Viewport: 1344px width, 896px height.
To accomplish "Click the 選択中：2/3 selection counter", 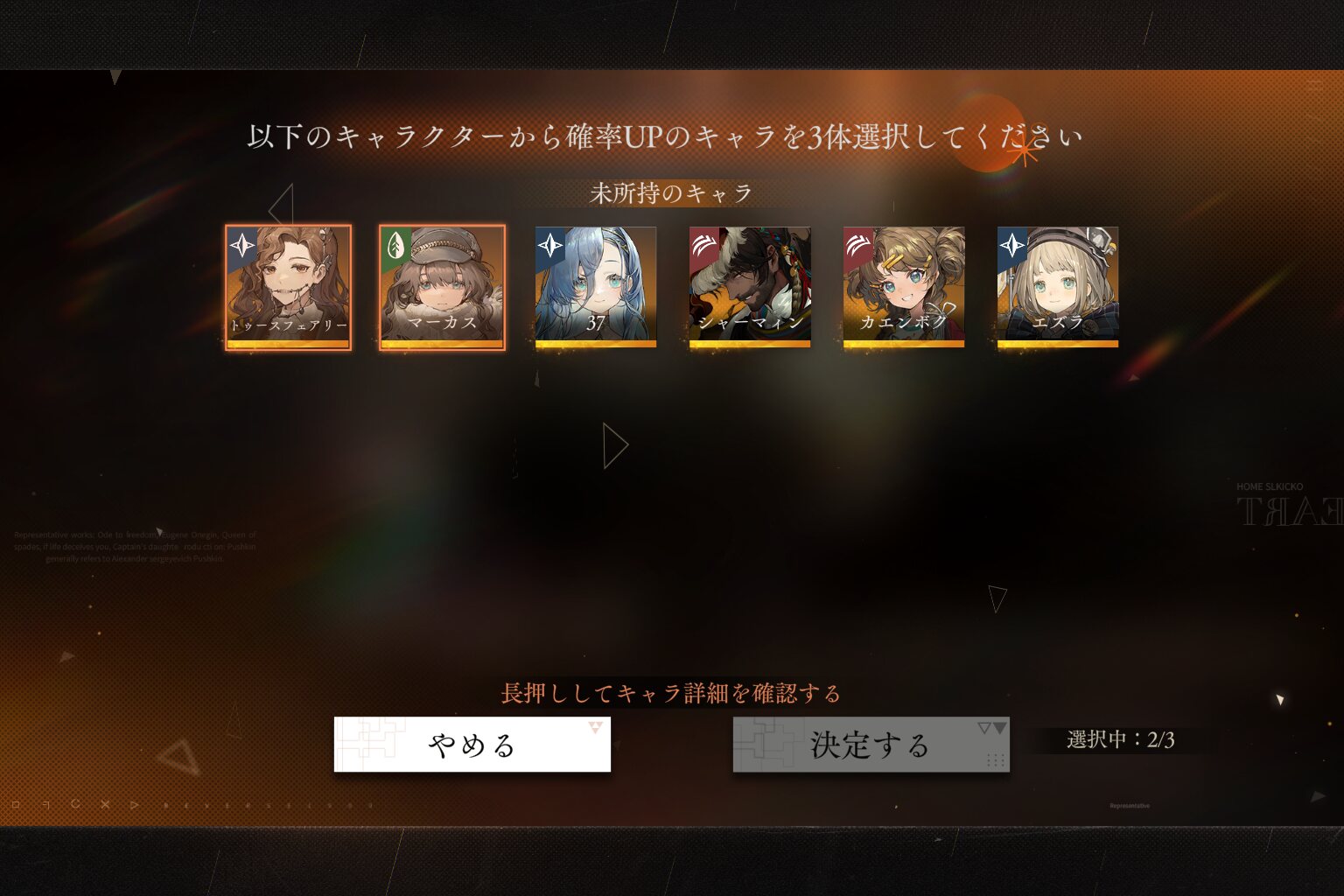I will click(x=1121, y=740).
